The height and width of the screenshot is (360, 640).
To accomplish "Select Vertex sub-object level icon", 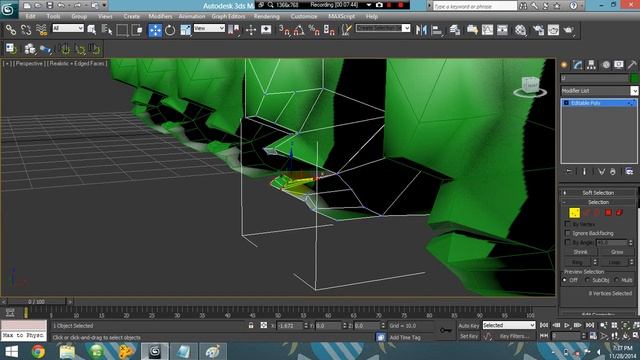I will (x=574, y=213).
